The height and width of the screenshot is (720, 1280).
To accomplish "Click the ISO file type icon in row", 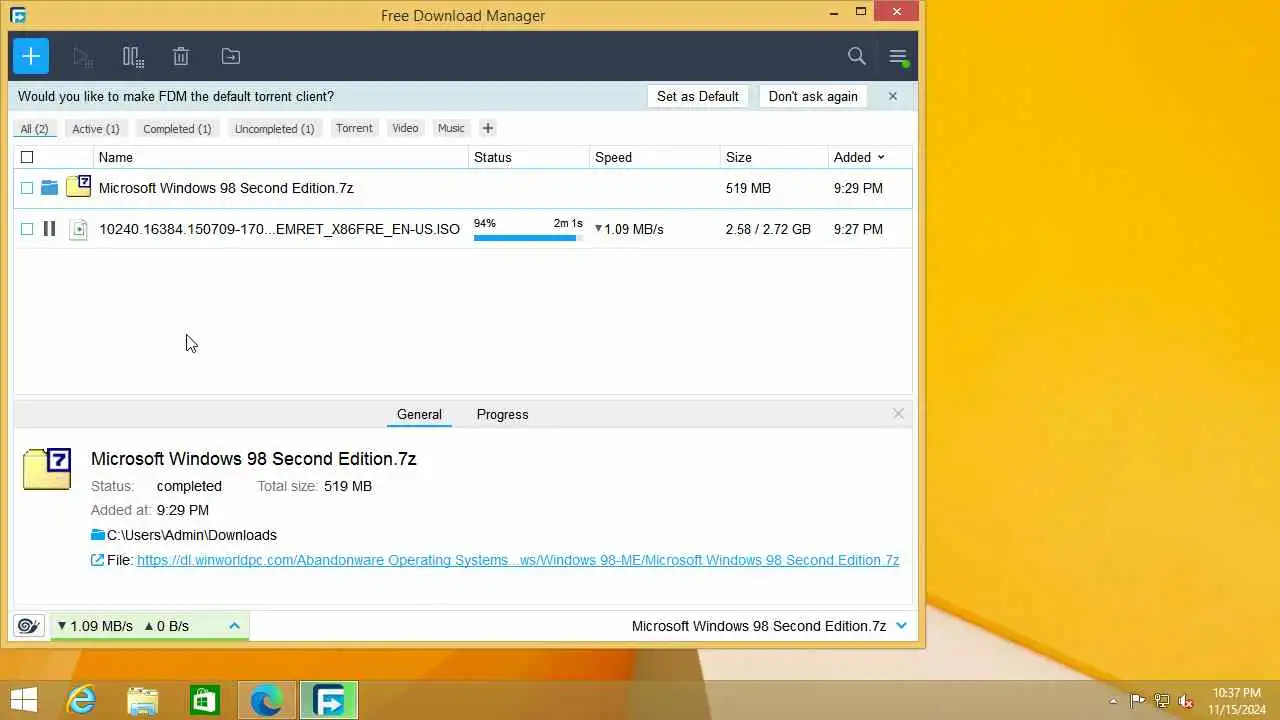I will pos(78,229).
